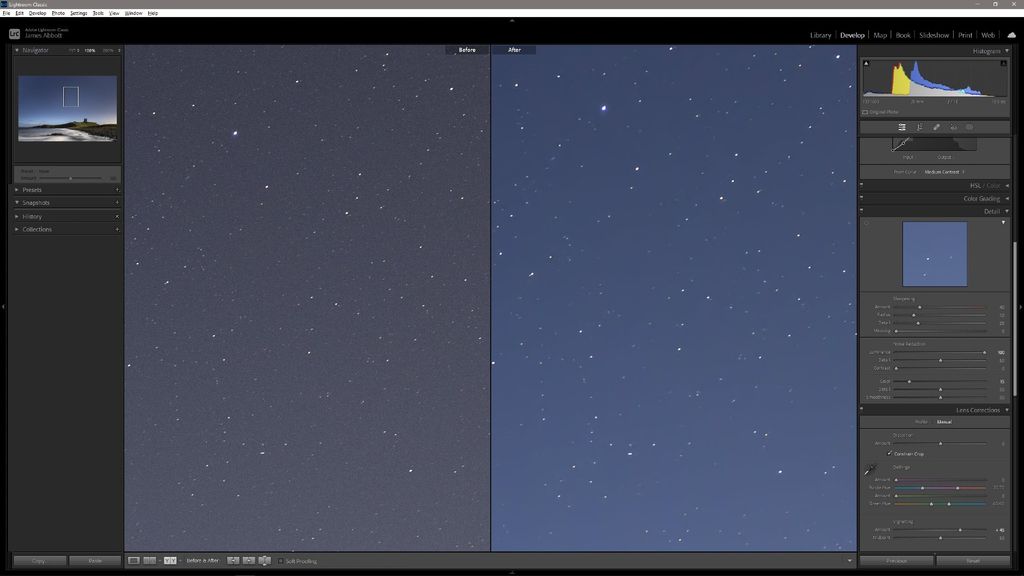Enable the Soft Proofing checkbox
Viewport: 1024px width, 576px height.
pyautogui.click(x=281, y=561)
